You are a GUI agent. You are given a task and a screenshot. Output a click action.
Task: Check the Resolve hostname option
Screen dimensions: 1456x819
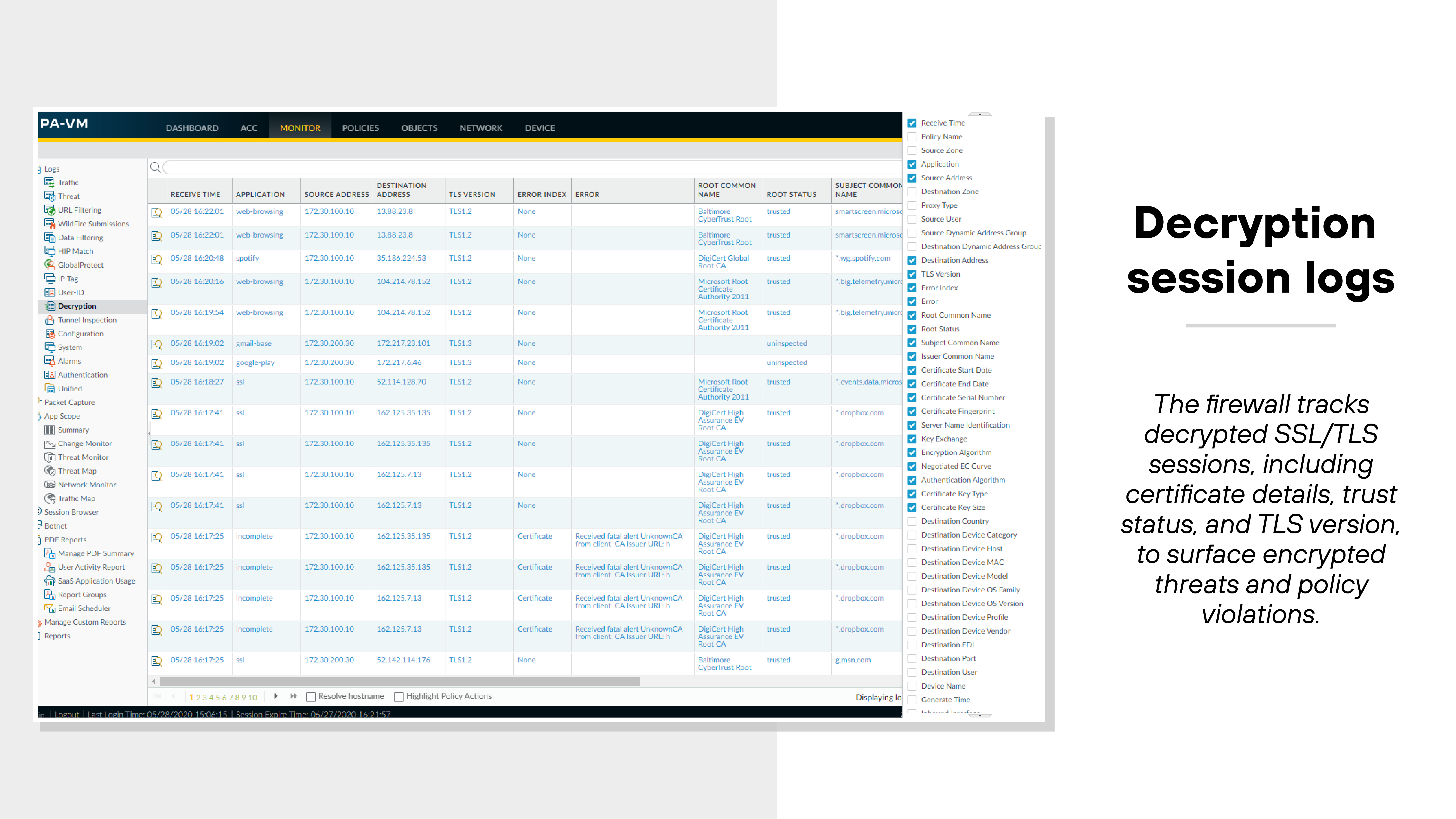tap(311, 696)
